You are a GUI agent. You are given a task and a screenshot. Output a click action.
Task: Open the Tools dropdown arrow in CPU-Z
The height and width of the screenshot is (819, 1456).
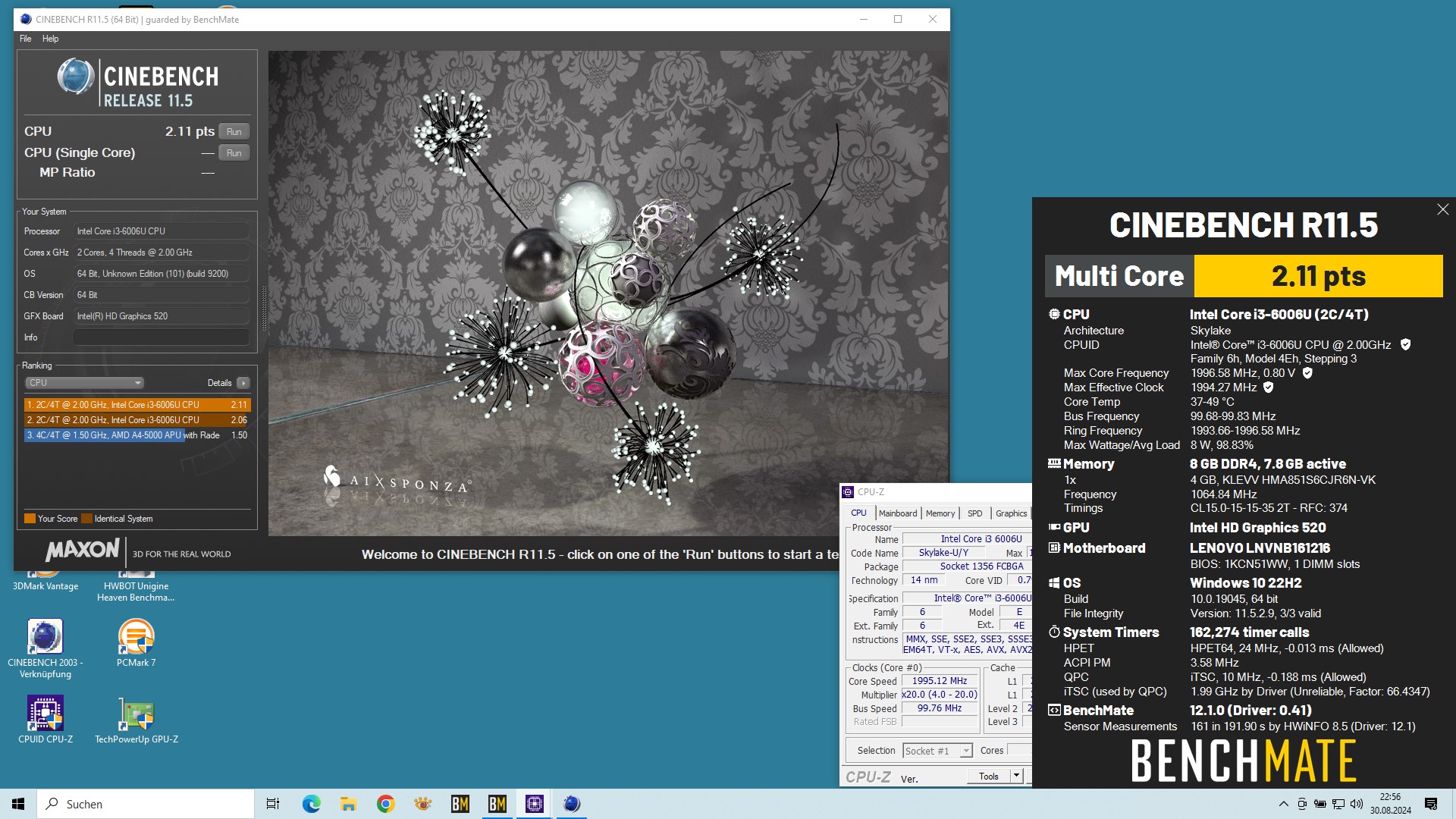coord(1017,776)
